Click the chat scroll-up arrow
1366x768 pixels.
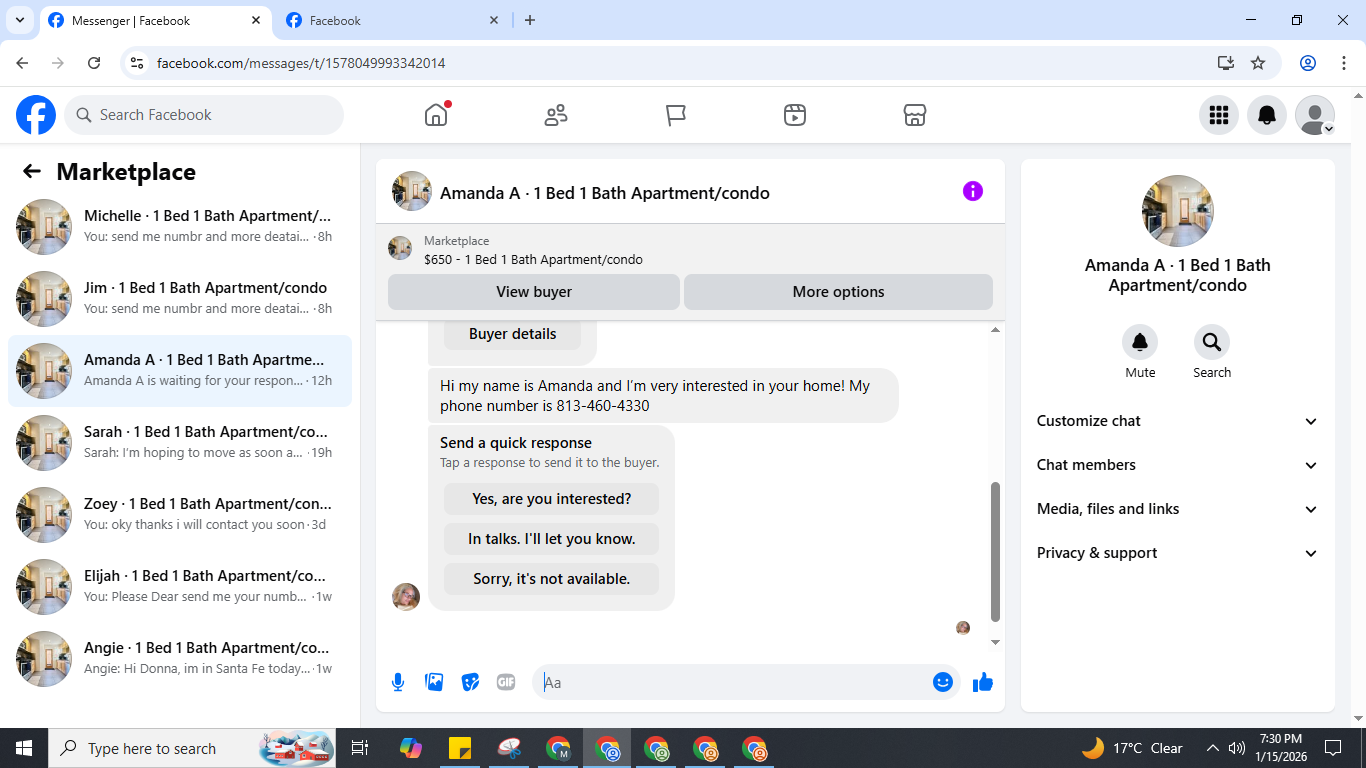(x=995, y=330)
